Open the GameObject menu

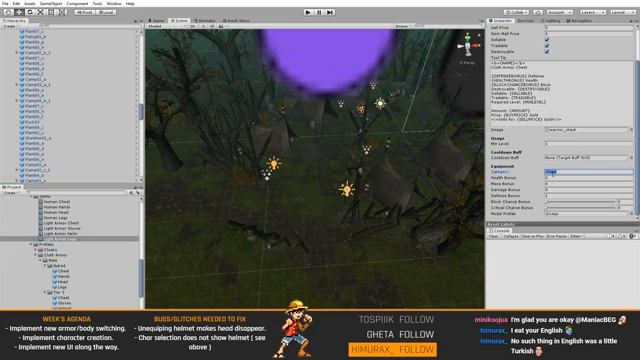pos(51,3)
